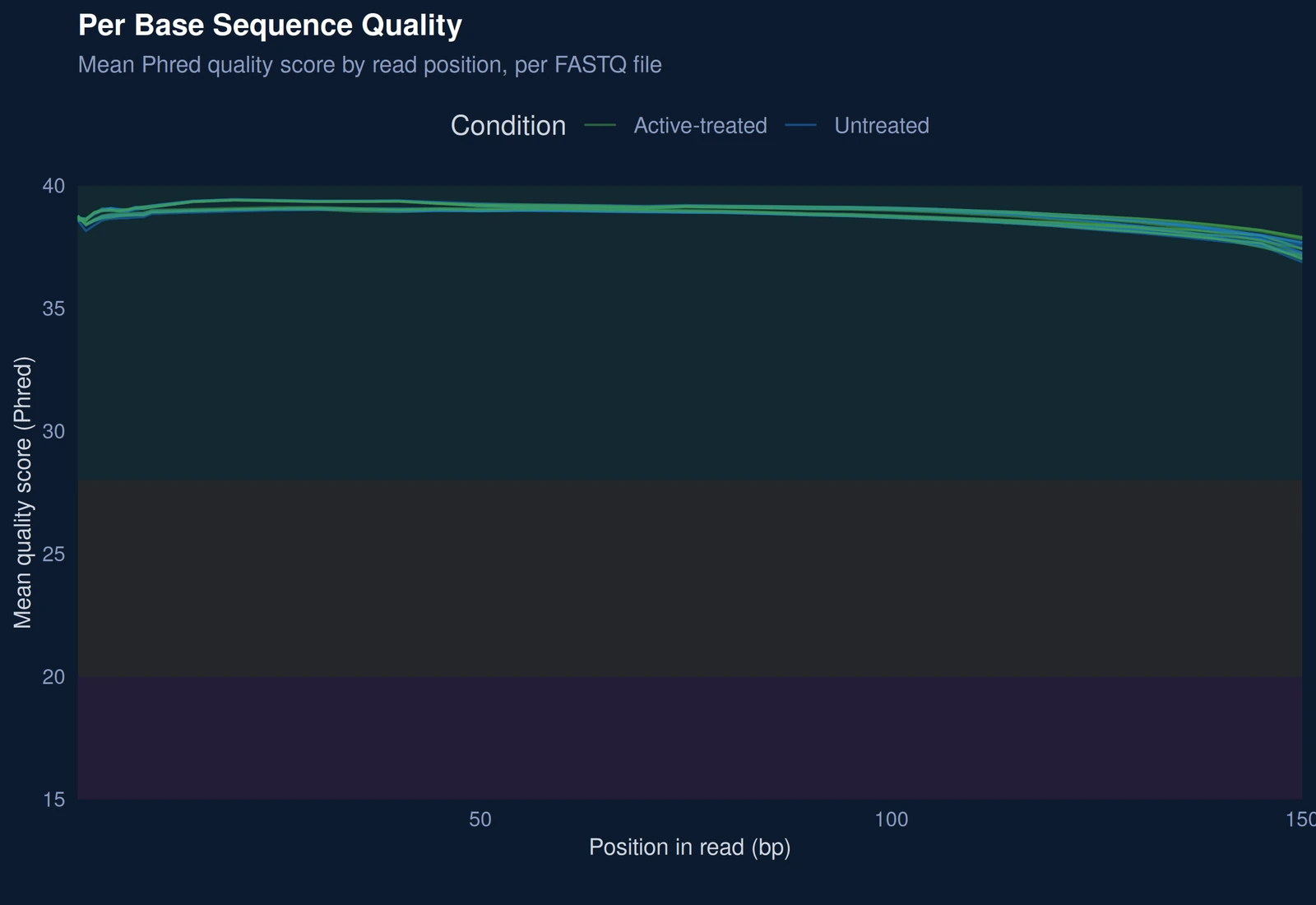Image resolution: width=1316 pixels, height=905 pixels.
Task: Click the y-axis tick label 30
Action: tap(53, 431)
